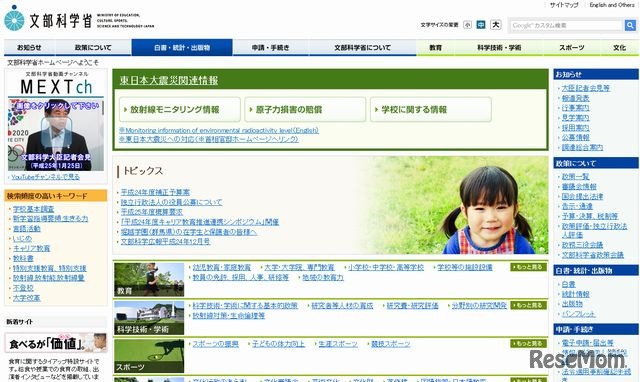Open the 政策について navigation tab
Viewport: 640px width, 382px height.
pyautogui.click(x=93, y=47)
